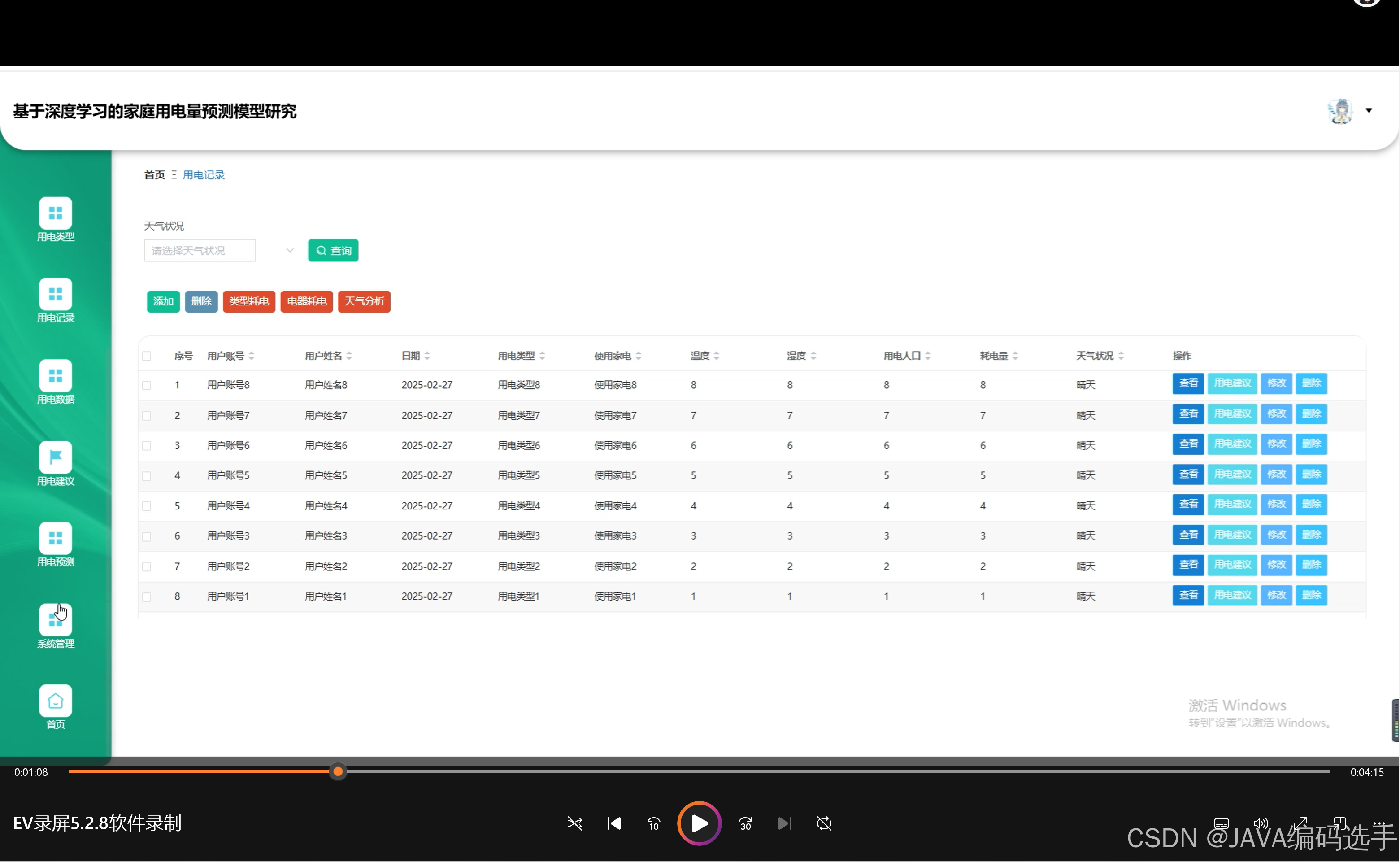Open the 用电预测 sidebar icon

coord(55,538)
